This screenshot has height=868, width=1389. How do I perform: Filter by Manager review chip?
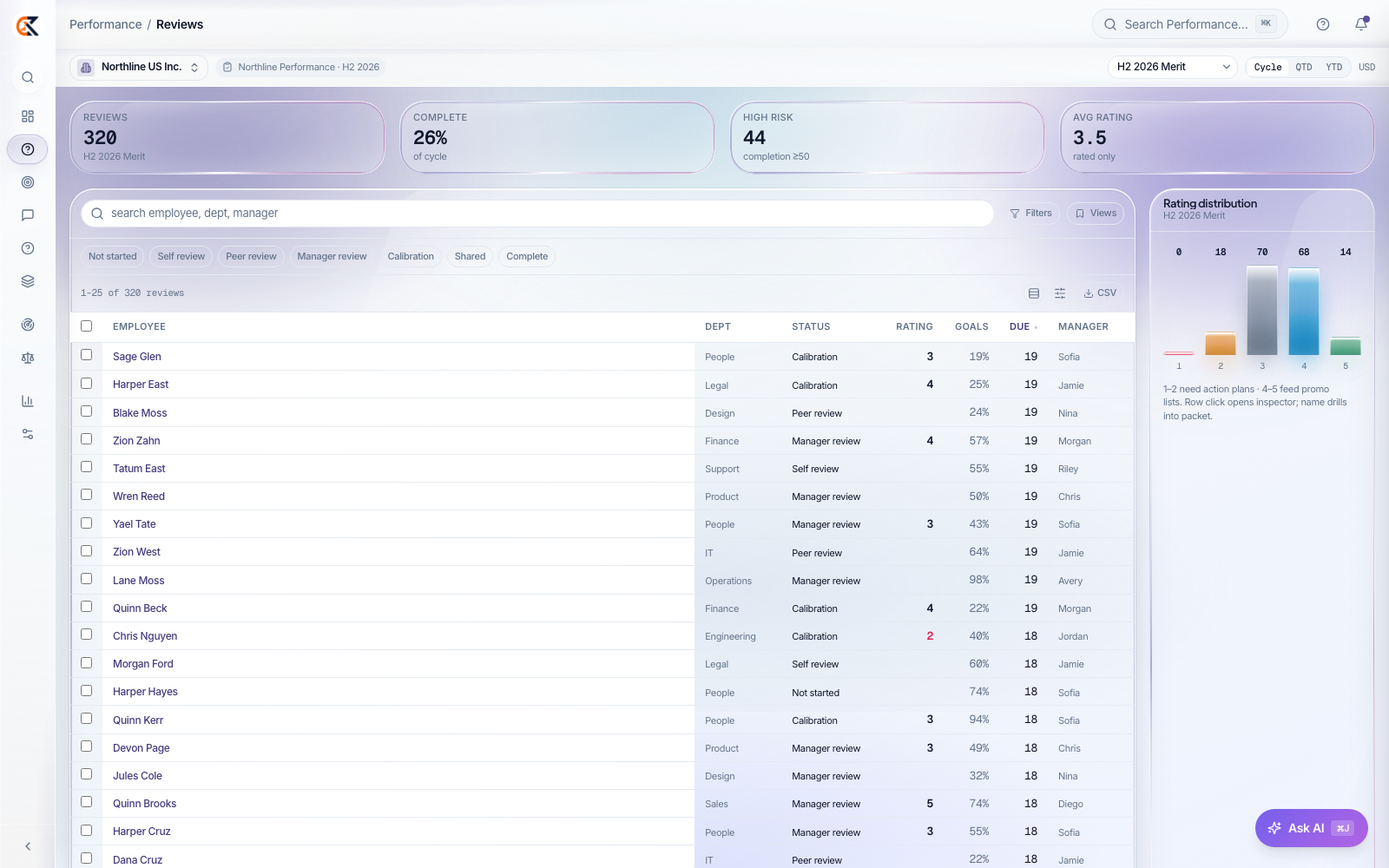click(x=332, y=257)
